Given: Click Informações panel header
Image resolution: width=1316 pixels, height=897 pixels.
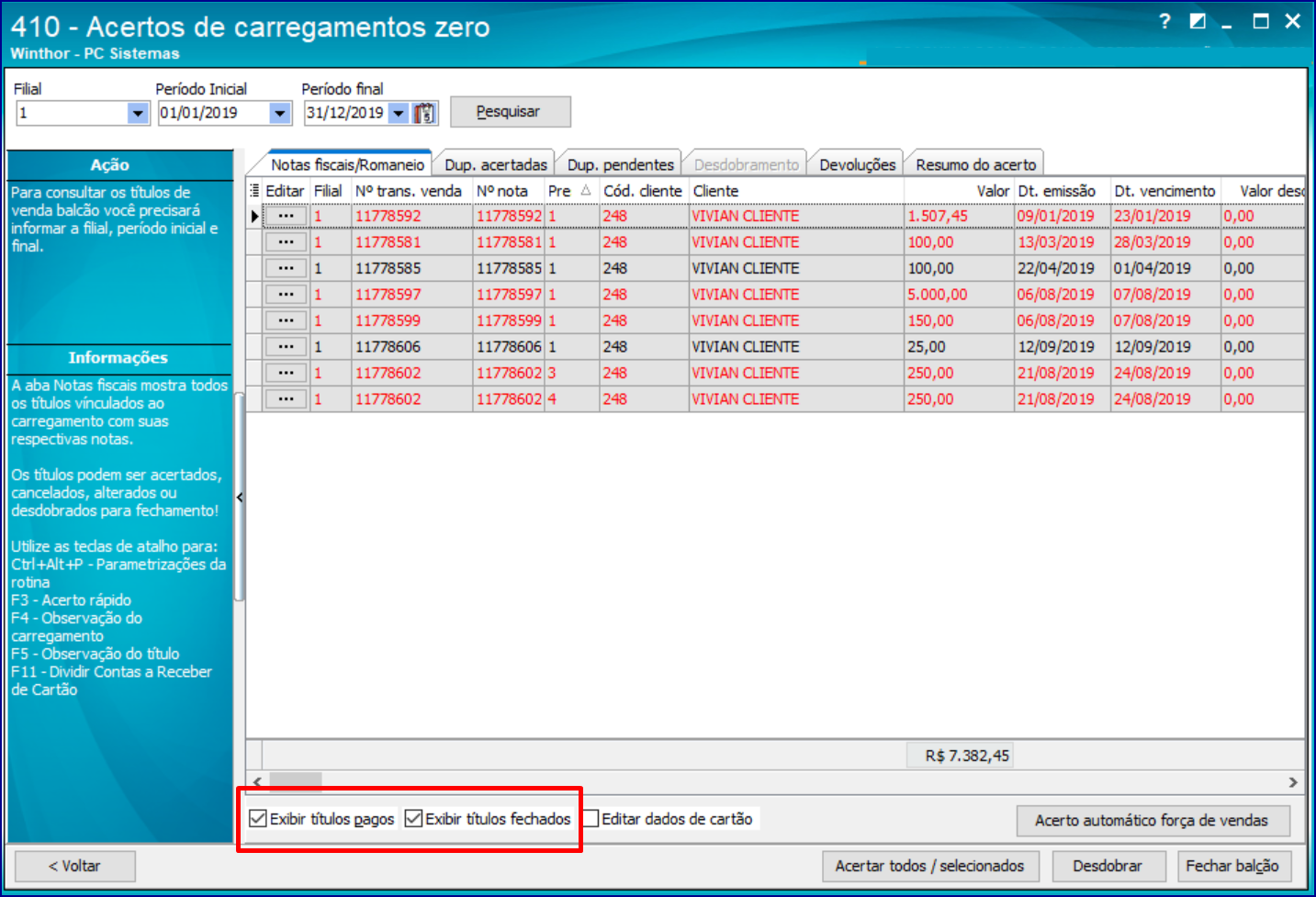Looking at the screenshot, I should point(119,358).
